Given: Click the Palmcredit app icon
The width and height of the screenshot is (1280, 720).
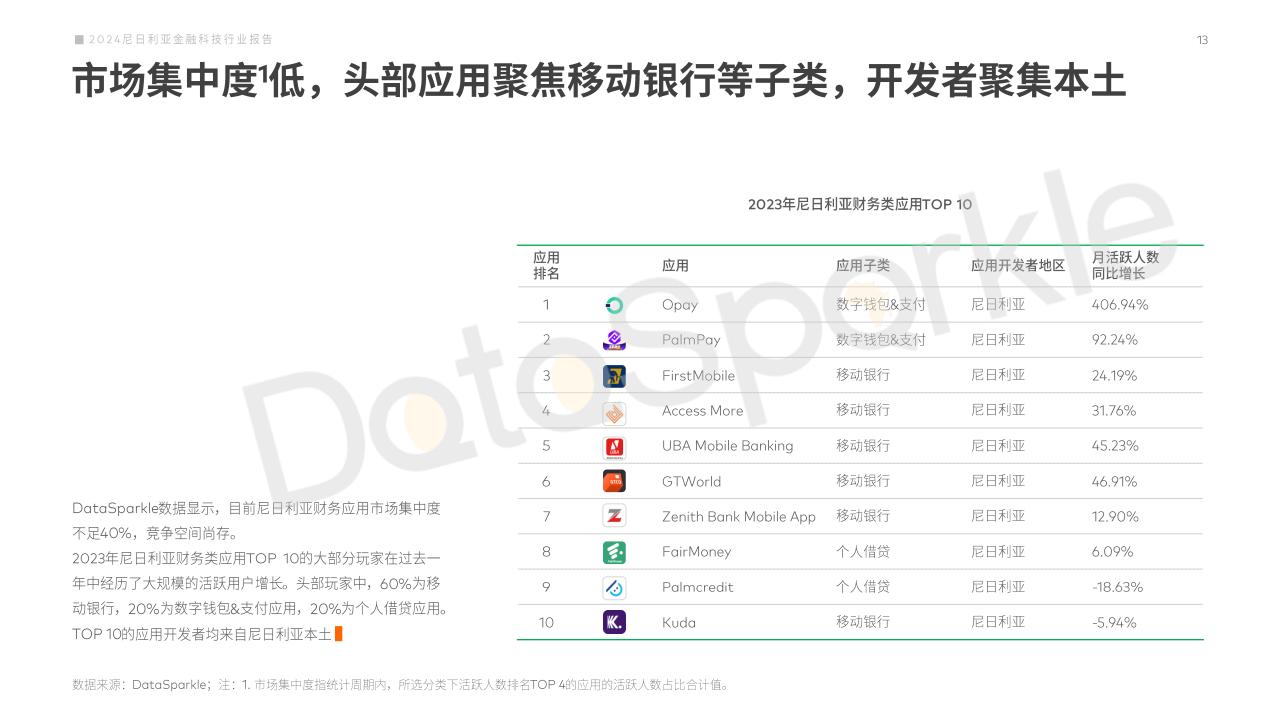Looking at the screenshot, I should point(614,587).
